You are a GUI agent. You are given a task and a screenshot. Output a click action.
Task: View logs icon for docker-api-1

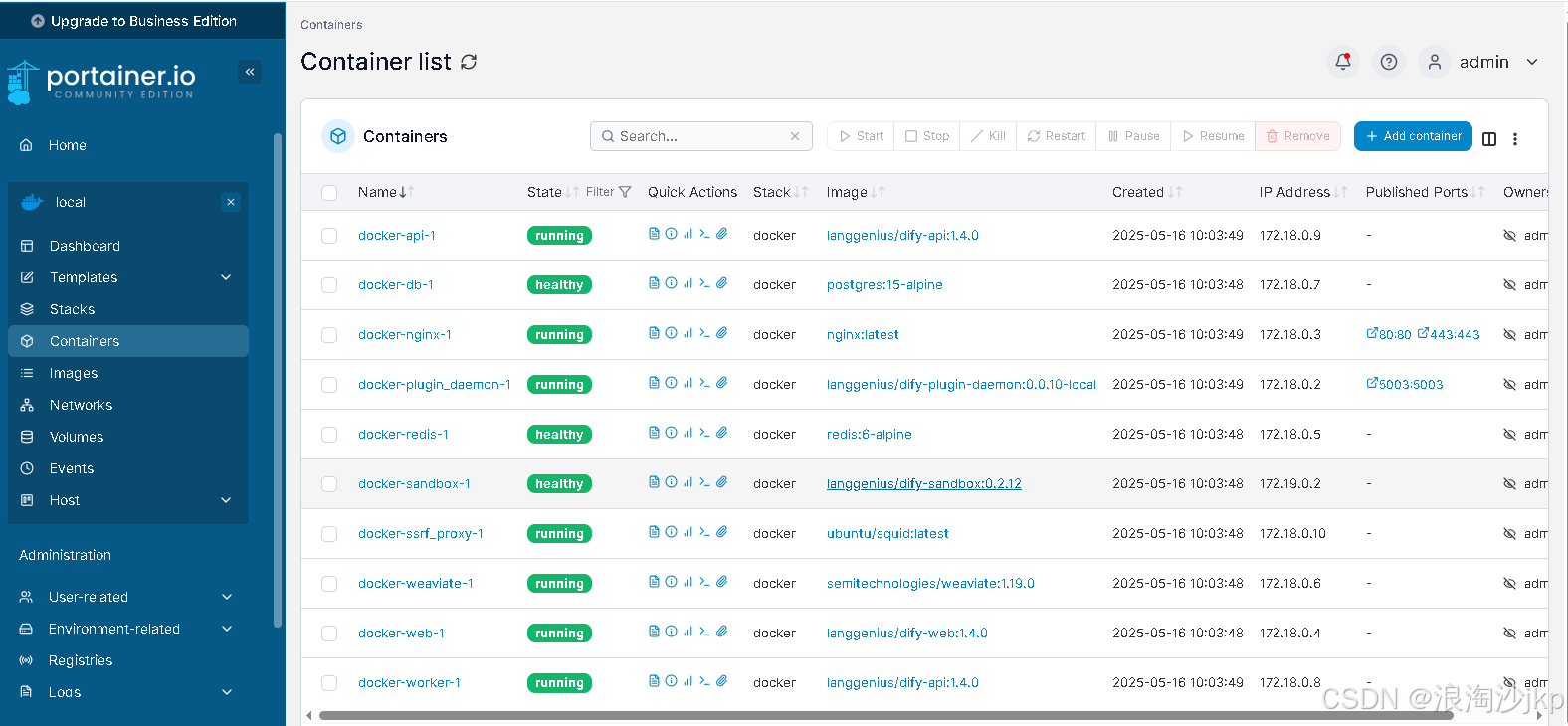pos(654,234)
